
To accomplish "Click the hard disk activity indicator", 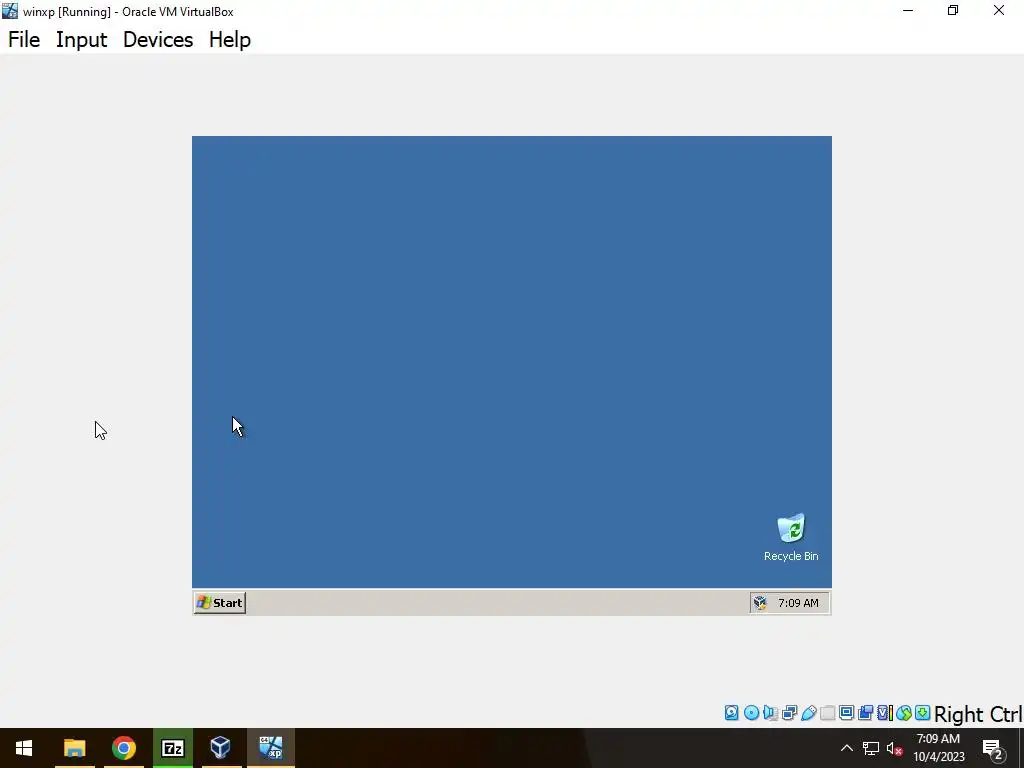I will (731, 712).
